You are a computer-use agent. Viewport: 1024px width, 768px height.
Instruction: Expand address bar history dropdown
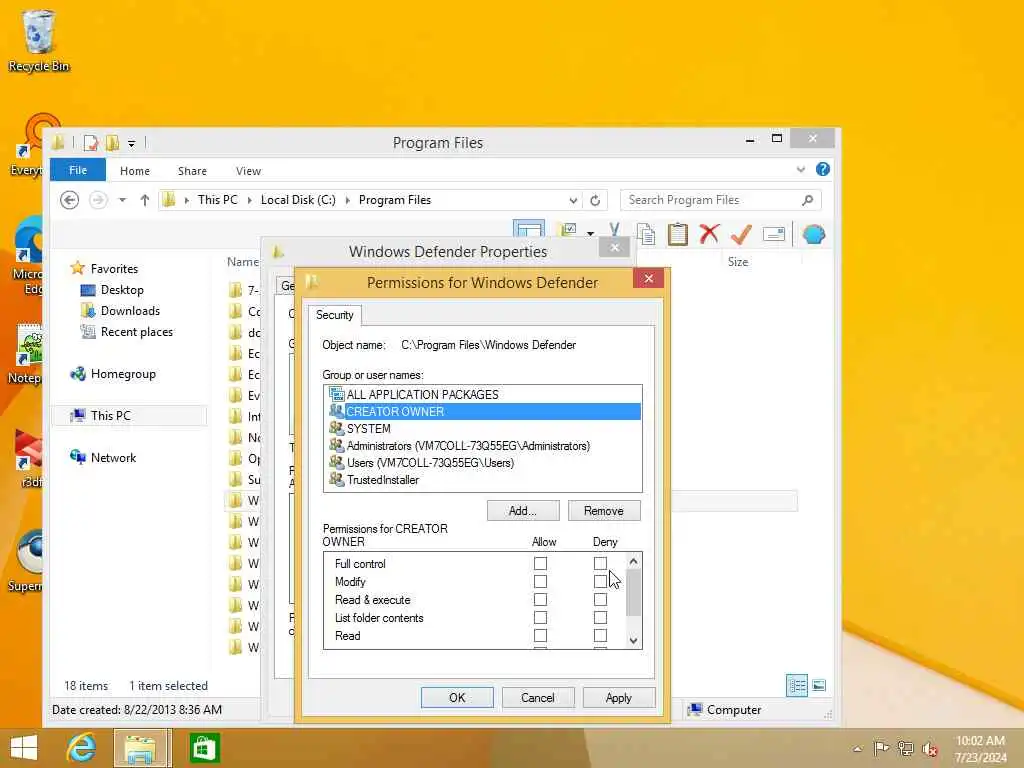point(573,200)
